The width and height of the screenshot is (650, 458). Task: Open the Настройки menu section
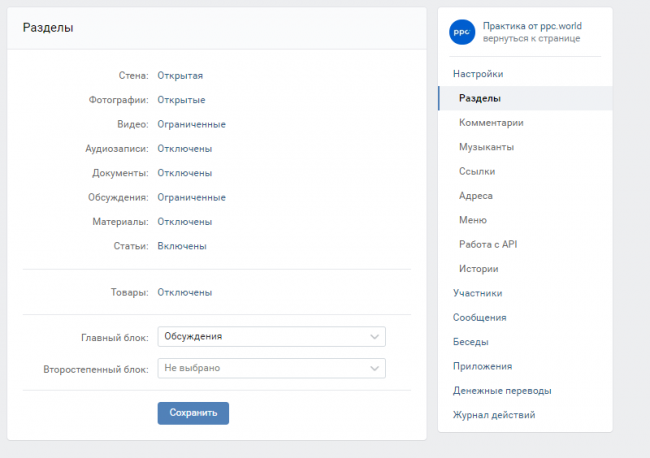[478, 74]
